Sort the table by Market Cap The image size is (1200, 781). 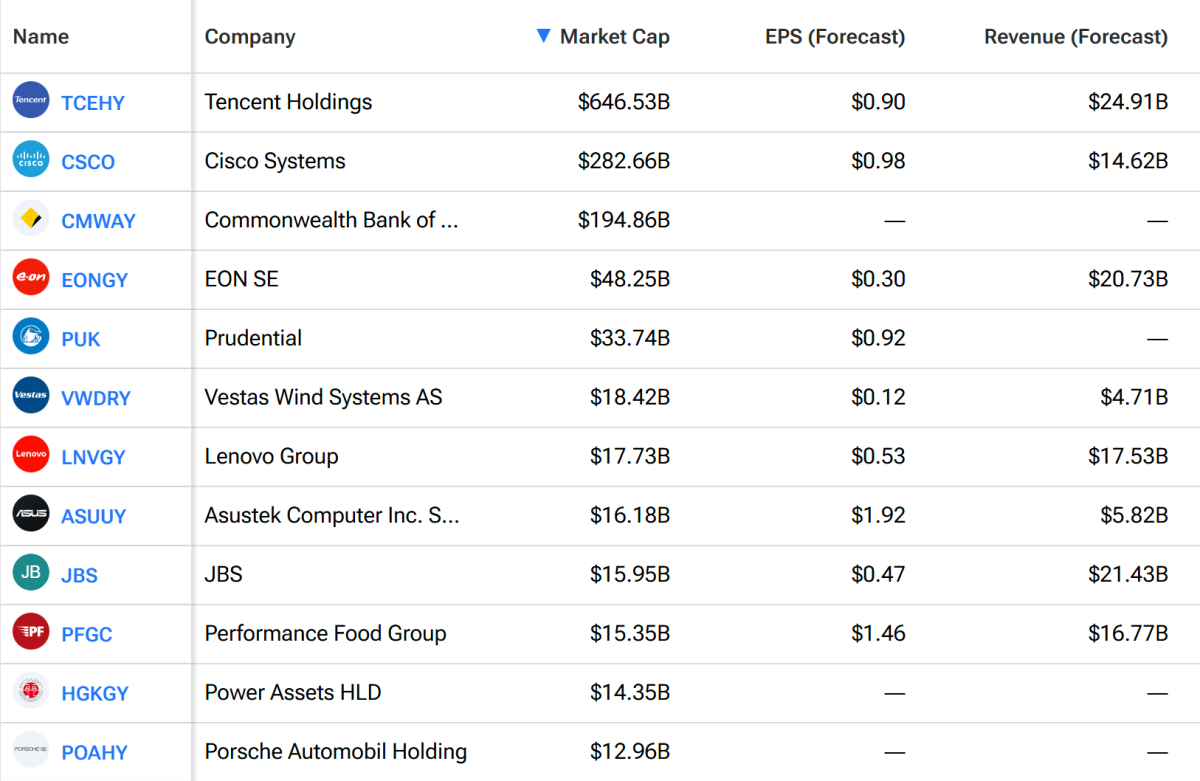(x=614, y=37)
